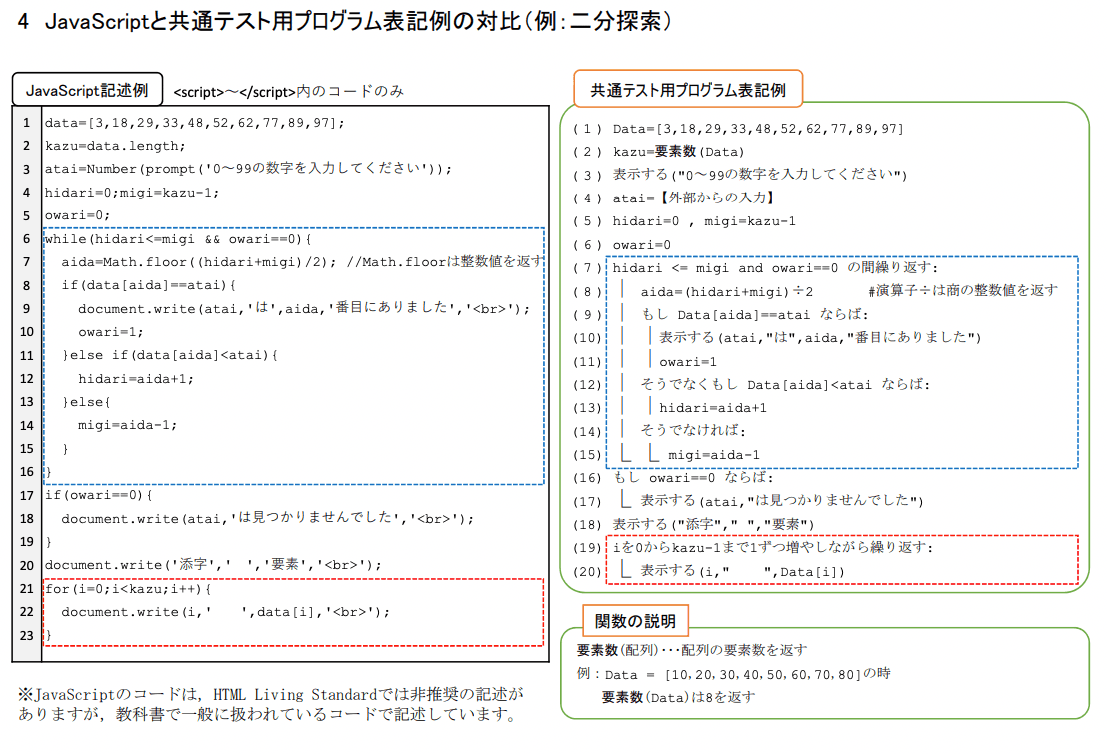Click JavaScript line 'kazu=data.length;'
This screenshot has height=754, width=1107.
point(115,146)
